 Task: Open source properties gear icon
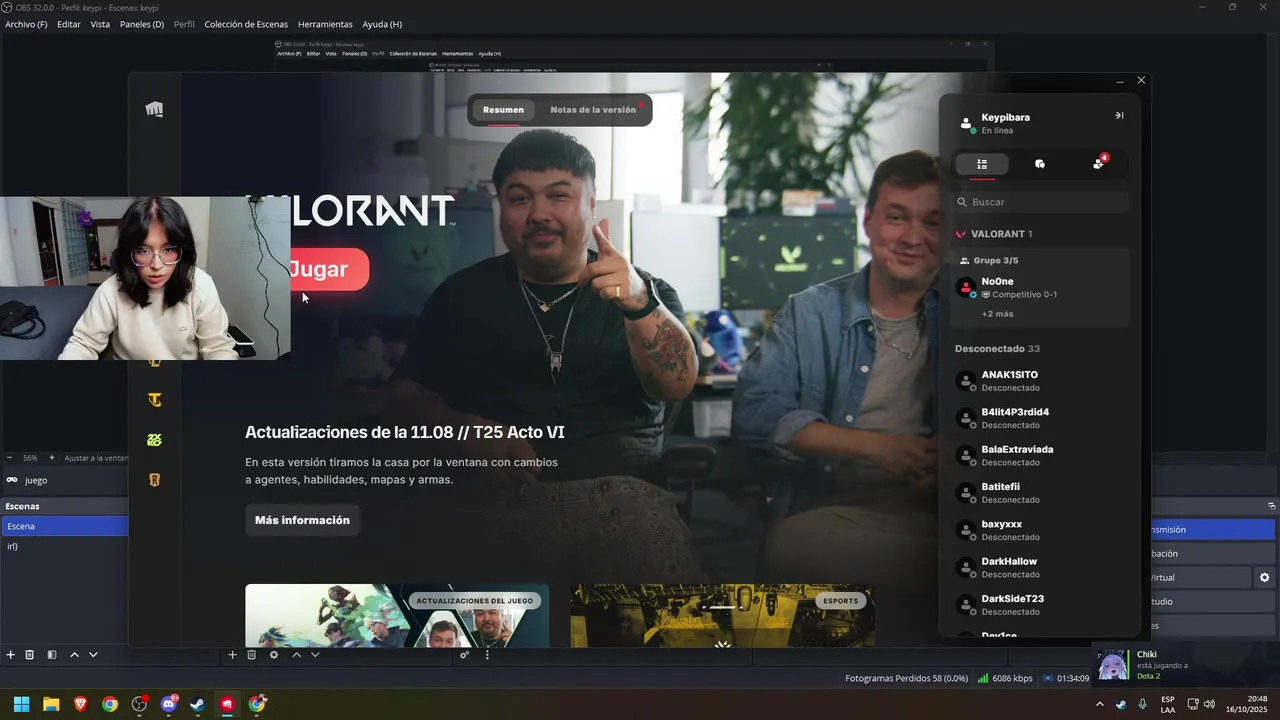coord(274,655)
